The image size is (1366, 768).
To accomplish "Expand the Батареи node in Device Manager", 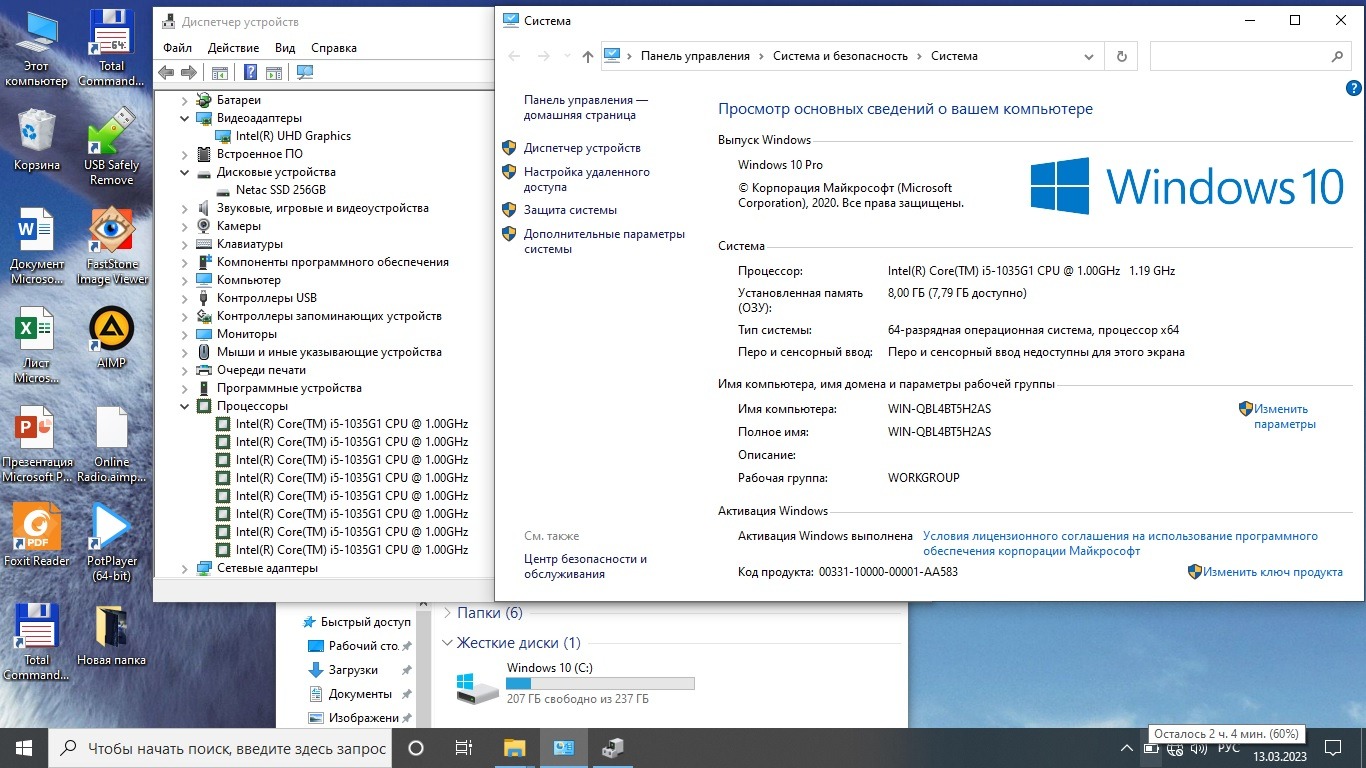I will [x=185, y=100].
